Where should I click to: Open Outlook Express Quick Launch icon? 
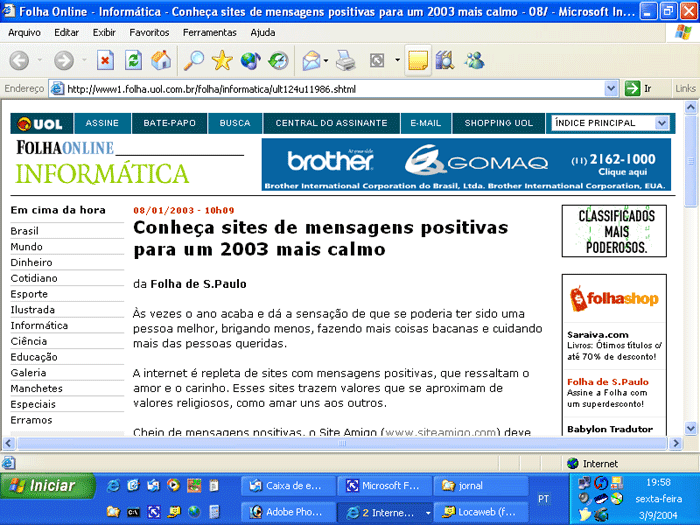pos(153,485)
